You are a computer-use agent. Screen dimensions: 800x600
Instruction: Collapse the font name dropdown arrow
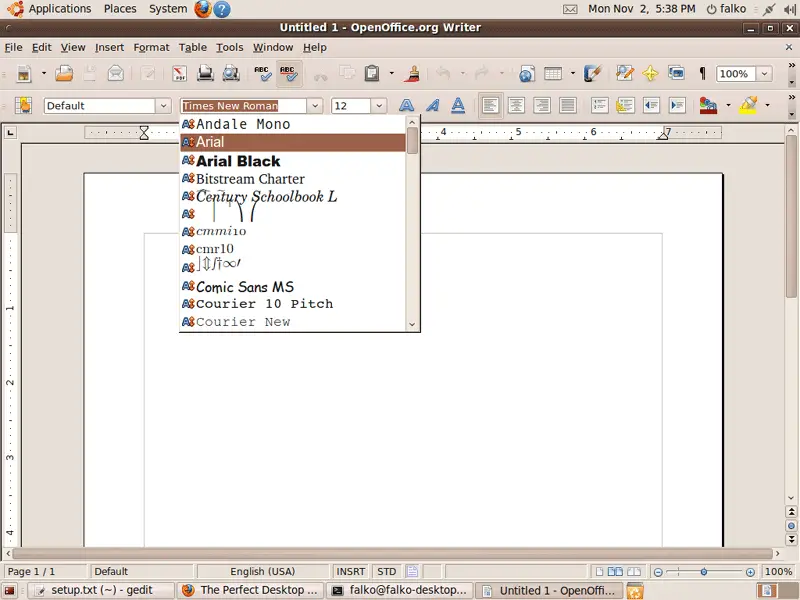pos(315,106)
